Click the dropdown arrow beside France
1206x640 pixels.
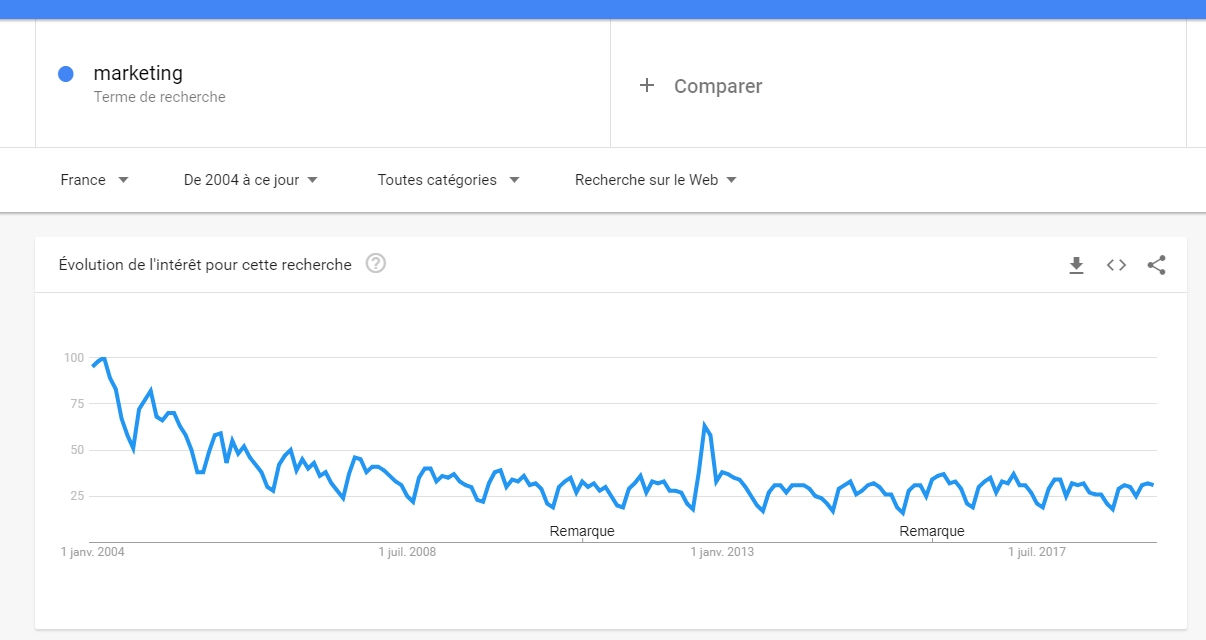[x=123, y=180]
